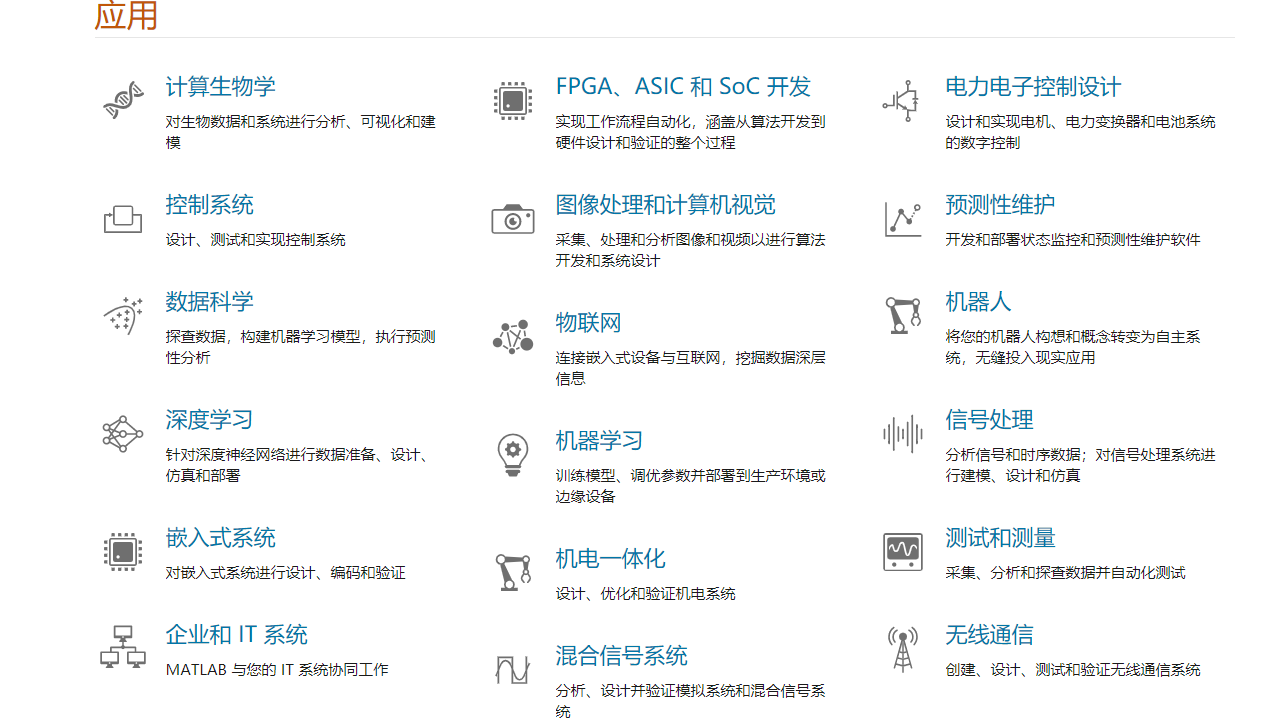Click the oscilloscope icon beside 测试和测量
1280x720 pixels.
(x=903, y=552)
